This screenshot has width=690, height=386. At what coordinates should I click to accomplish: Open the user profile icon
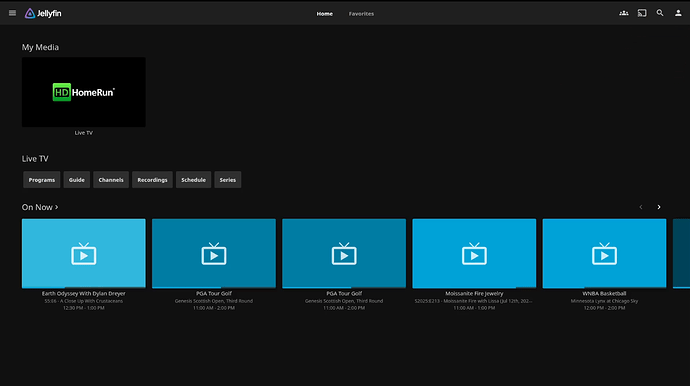(678, 13)
